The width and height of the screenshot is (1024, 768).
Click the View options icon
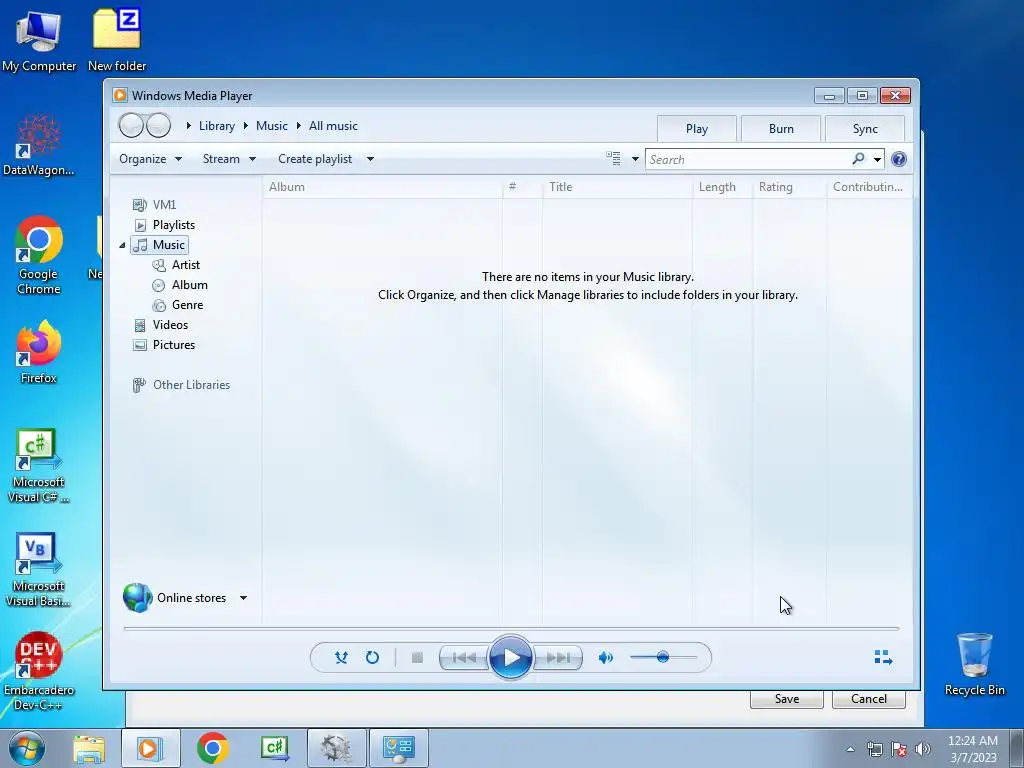pyautogui.click(x=613, y=159)
